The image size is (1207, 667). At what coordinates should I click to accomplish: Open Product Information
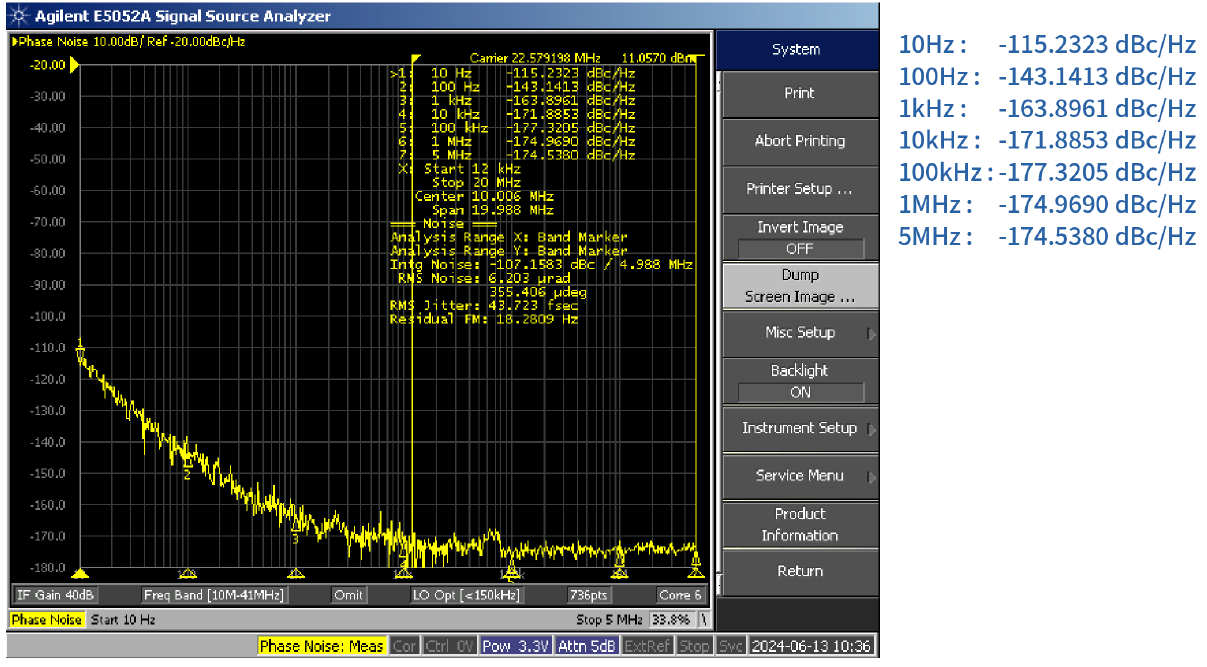(799, 524)
